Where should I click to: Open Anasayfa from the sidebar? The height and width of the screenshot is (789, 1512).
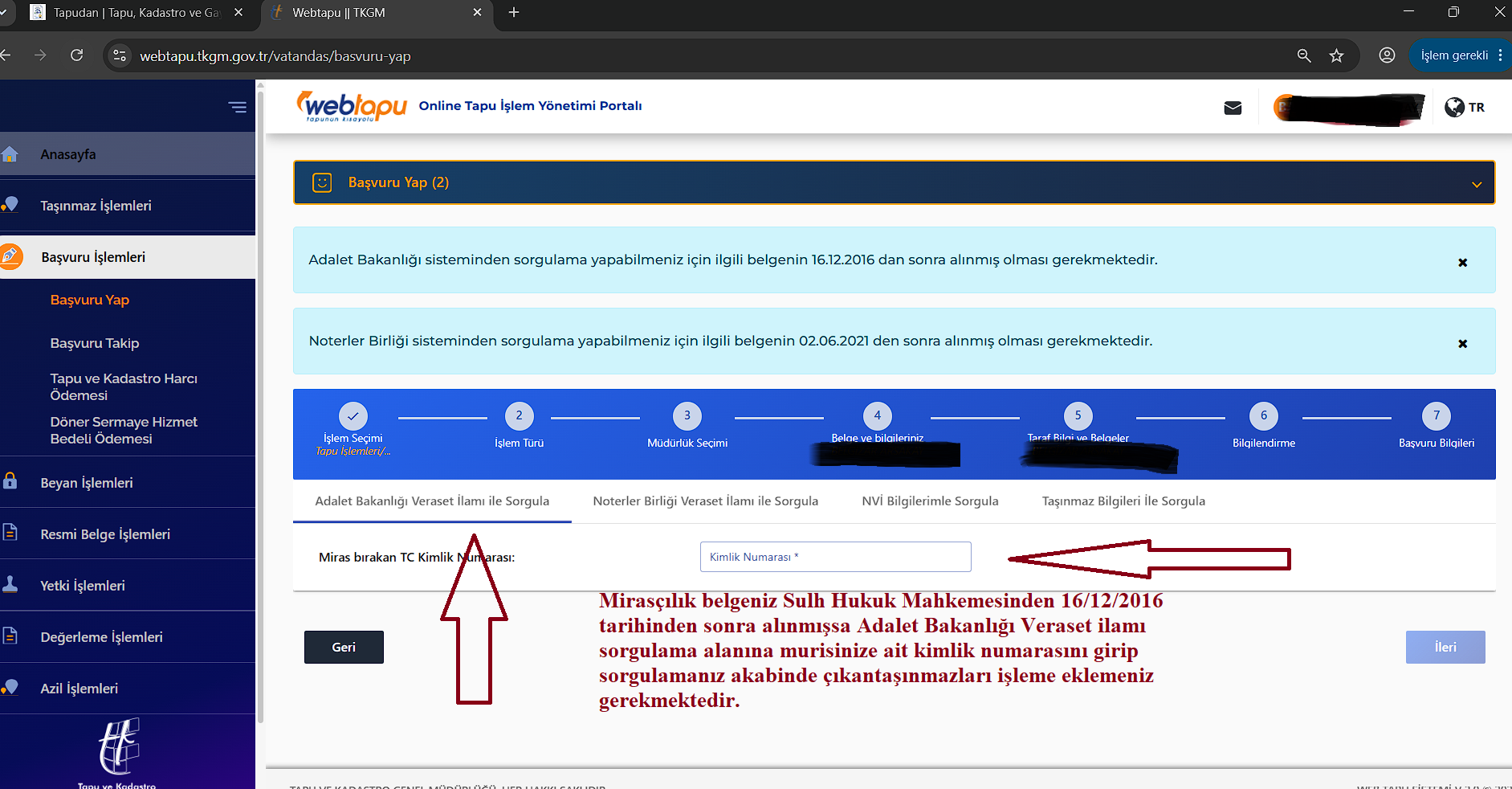point(128,154)
